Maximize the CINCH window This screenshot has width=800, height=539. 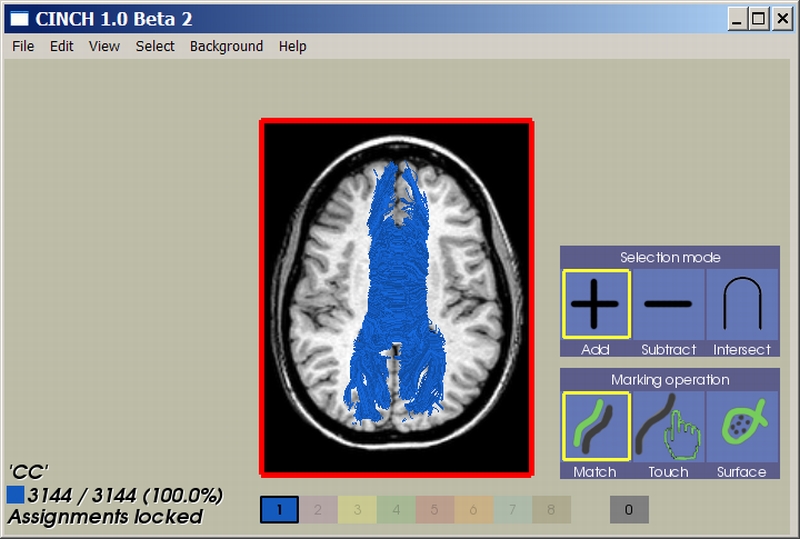point(758,18)
